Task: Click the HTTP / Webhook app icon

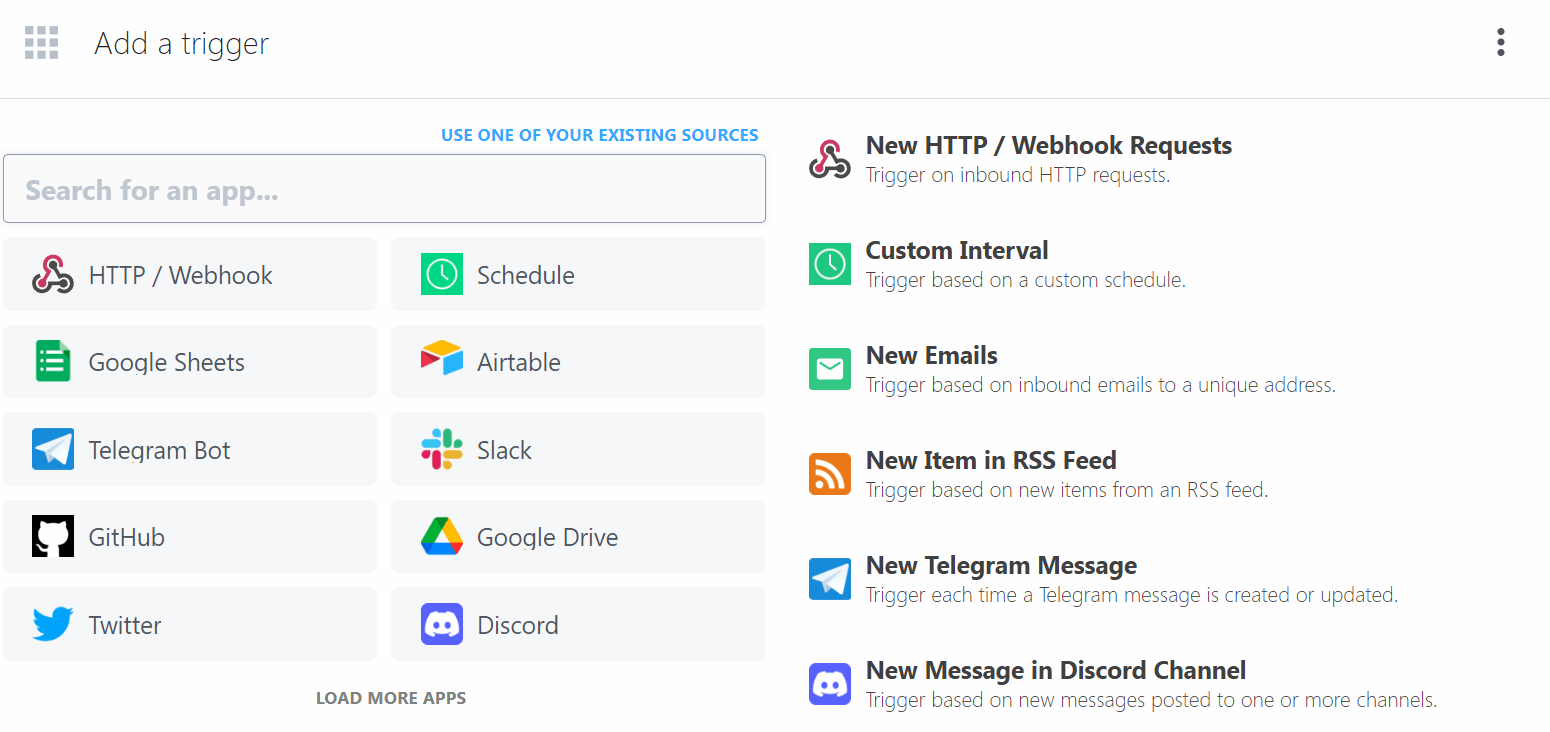Action: (53, 274)
